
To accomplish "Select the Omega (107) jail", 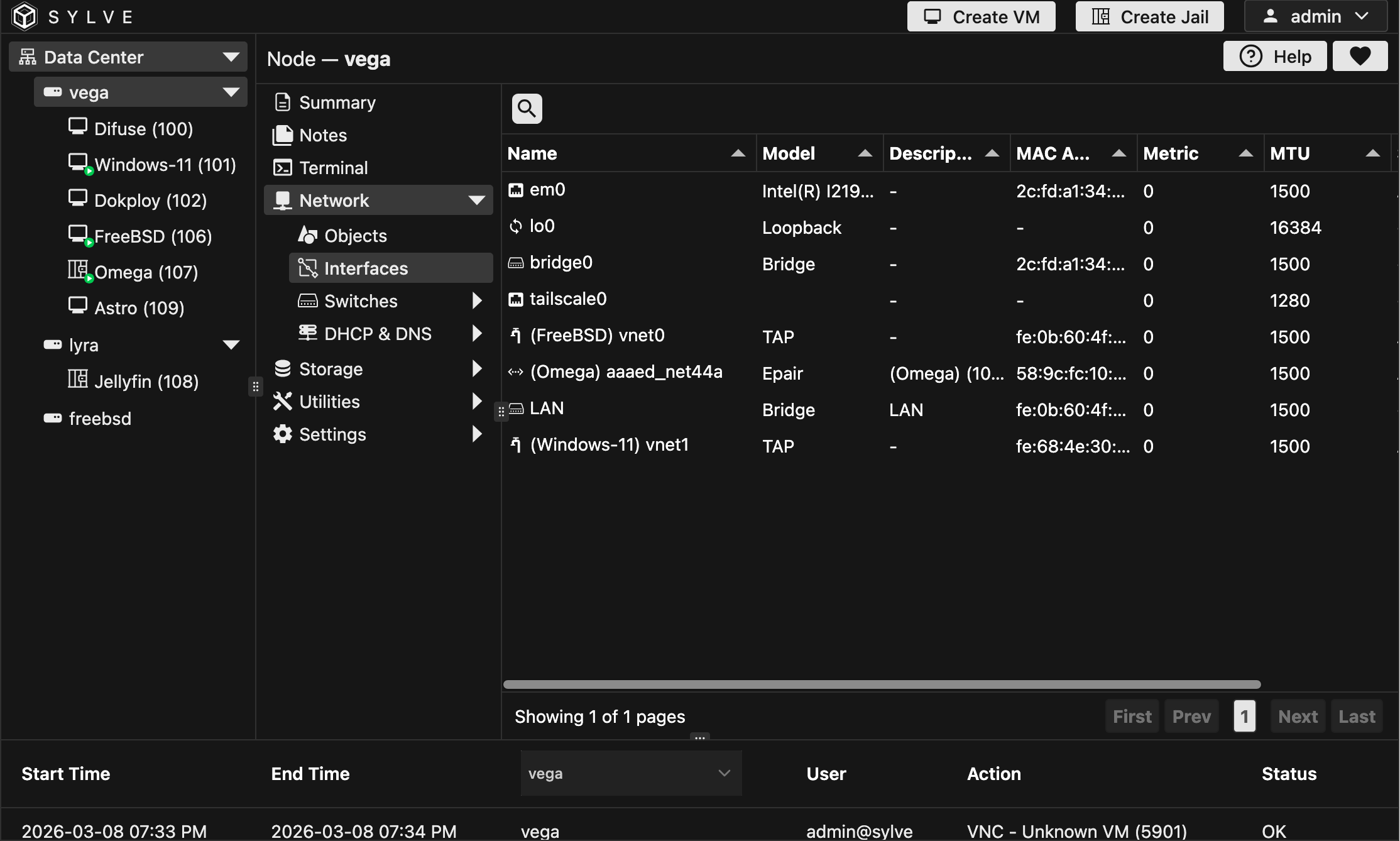I will (x=146, y=272).
